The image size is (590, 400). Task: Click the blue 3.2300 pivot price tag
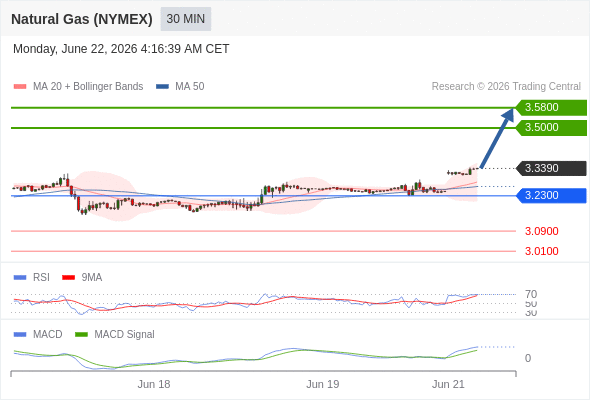(551, 195)
